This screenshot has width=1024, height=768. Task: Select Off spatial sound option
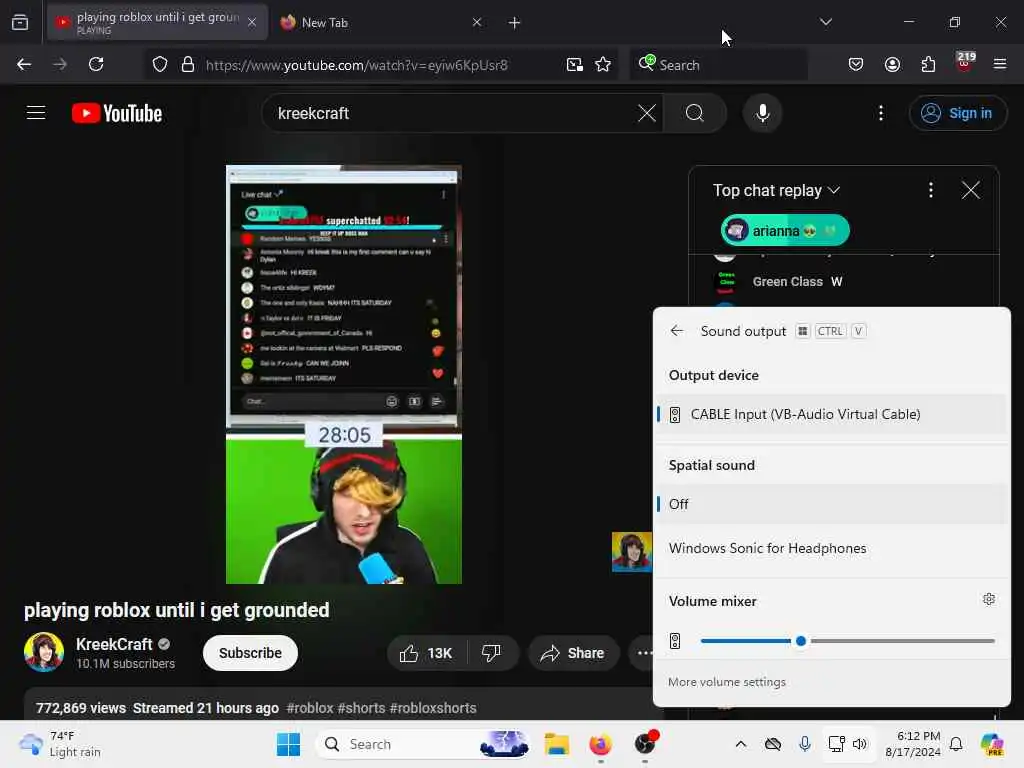[x=831, y=504]
